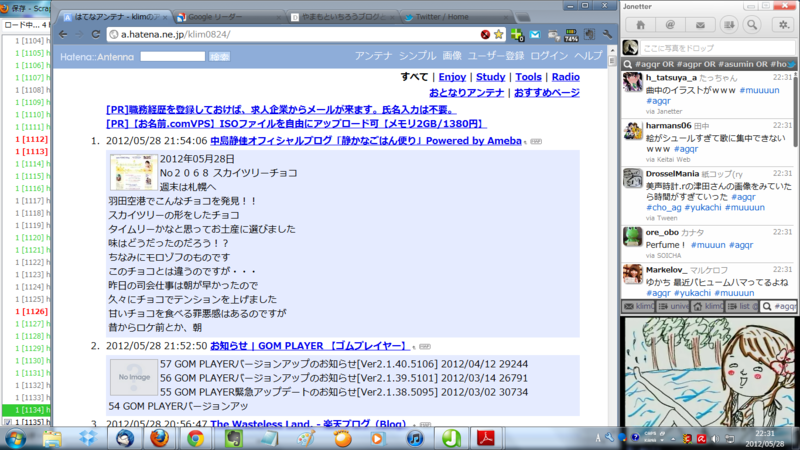Open Janetter direct messages envelope icon

pyautogui.click(x=700, y=24)
